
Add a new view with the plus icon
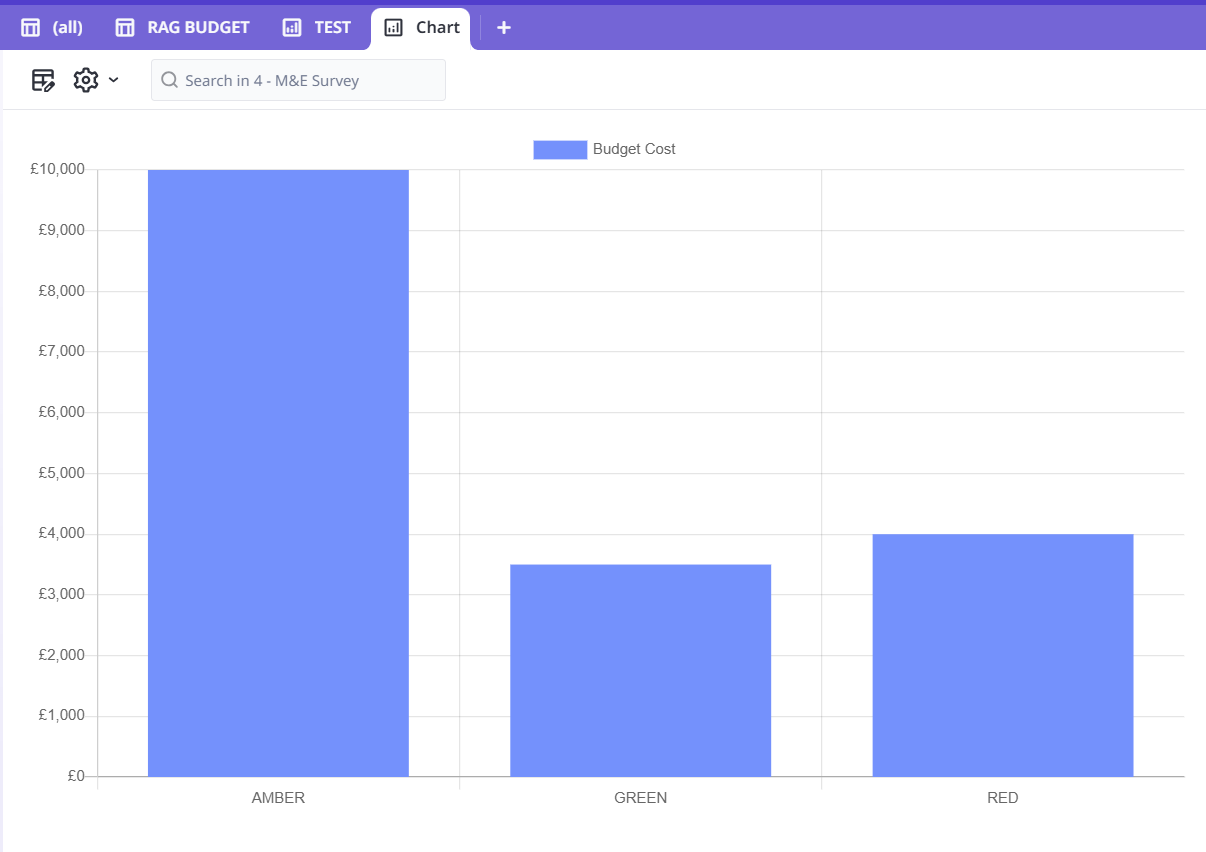(x=504, y=28)
